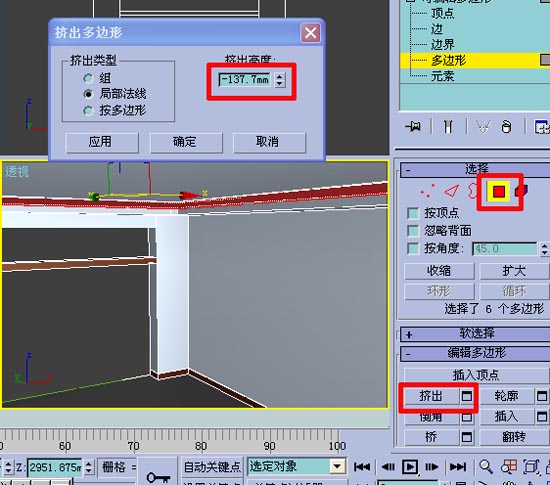Select Local Normal (局部法线) radio
Viewport: 550px width, 485px height.
pyautogui.click(x=88, y=94)
